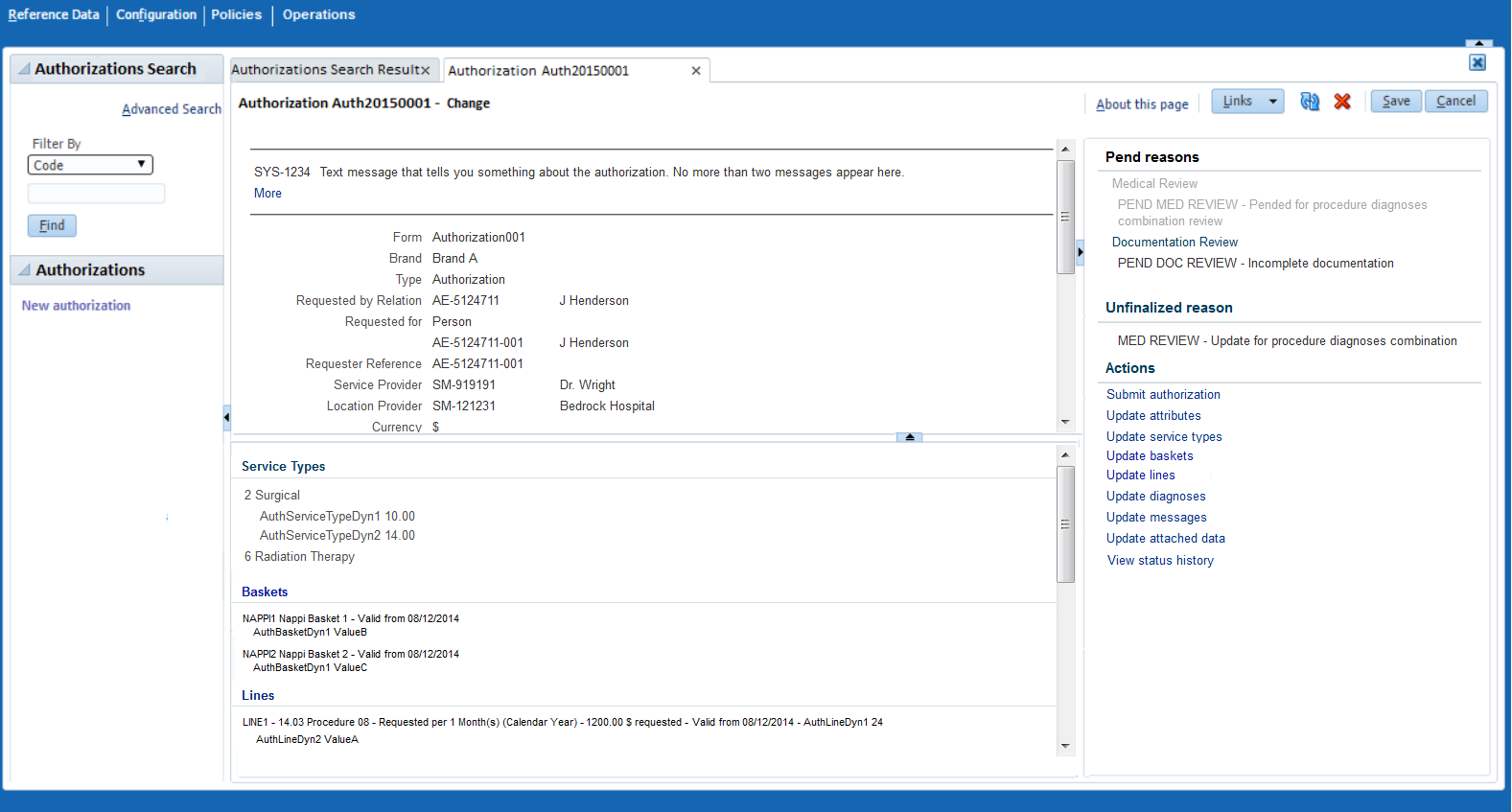Click the up arrow of the upper details scrollbar
This screenshot has height=812, width=1512.
pos(1065,149)
